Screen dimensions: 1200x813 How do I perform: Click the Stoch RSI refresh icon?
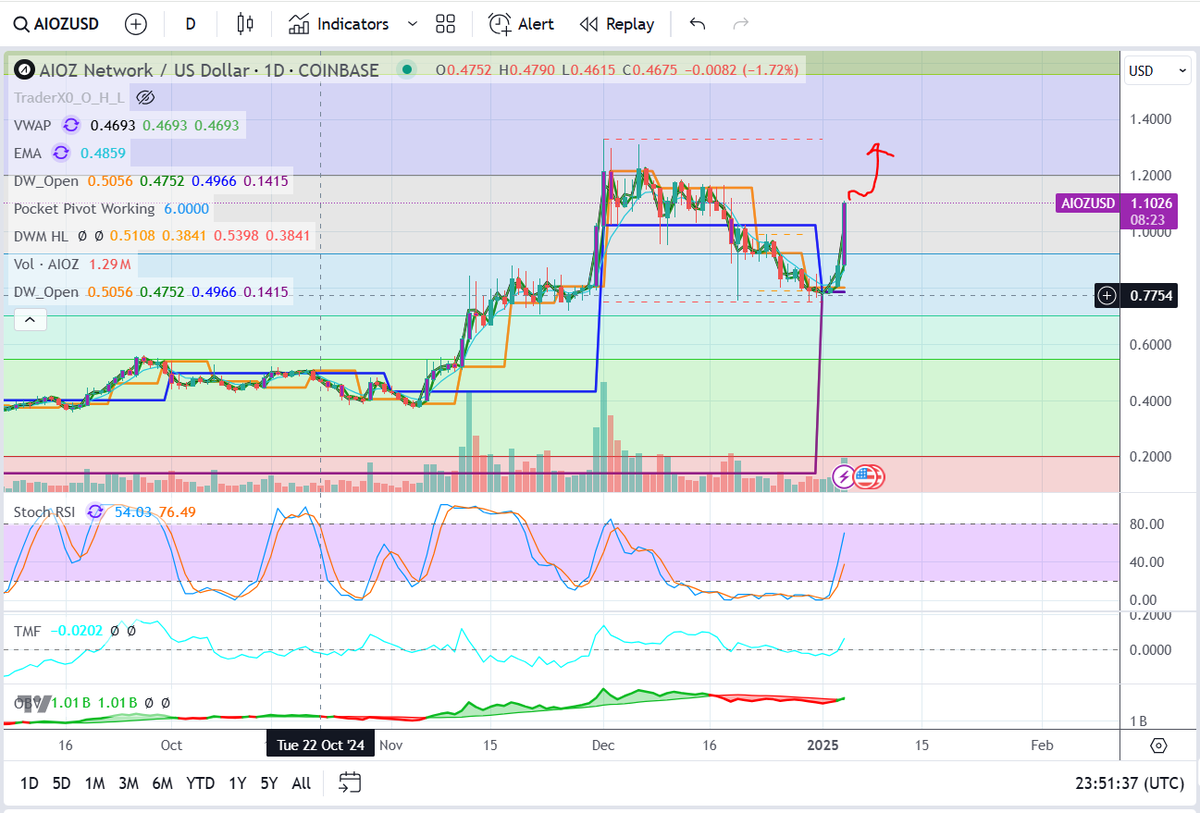click(95, 511)
